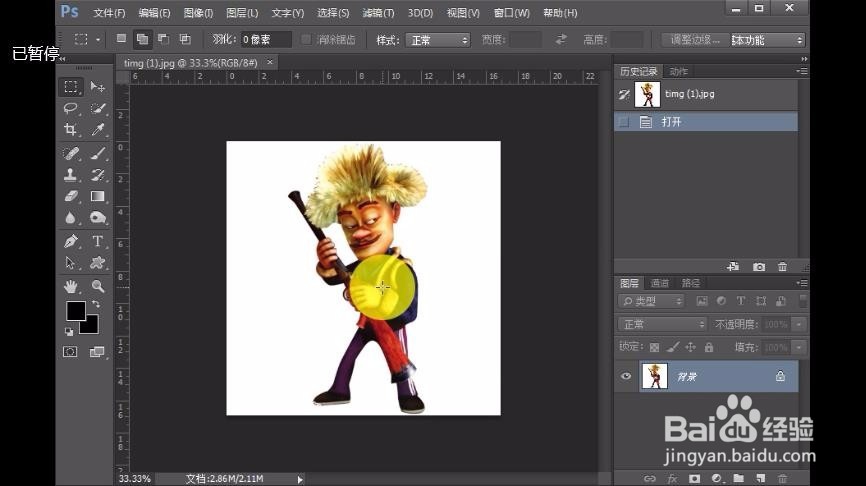
Task: Open the workspace switcher dropdown
Action: click(767, 40)
